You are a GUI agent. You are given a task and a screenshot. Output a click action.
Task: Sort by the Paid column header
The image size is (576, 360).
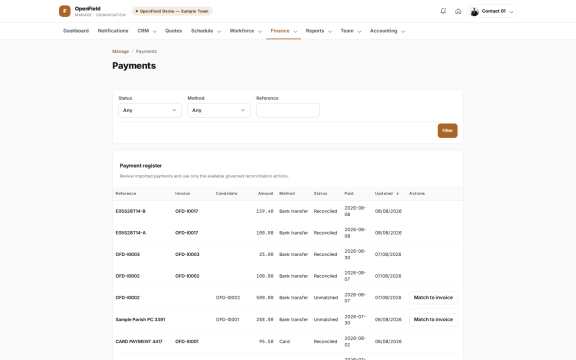click(x=349, y=194)
